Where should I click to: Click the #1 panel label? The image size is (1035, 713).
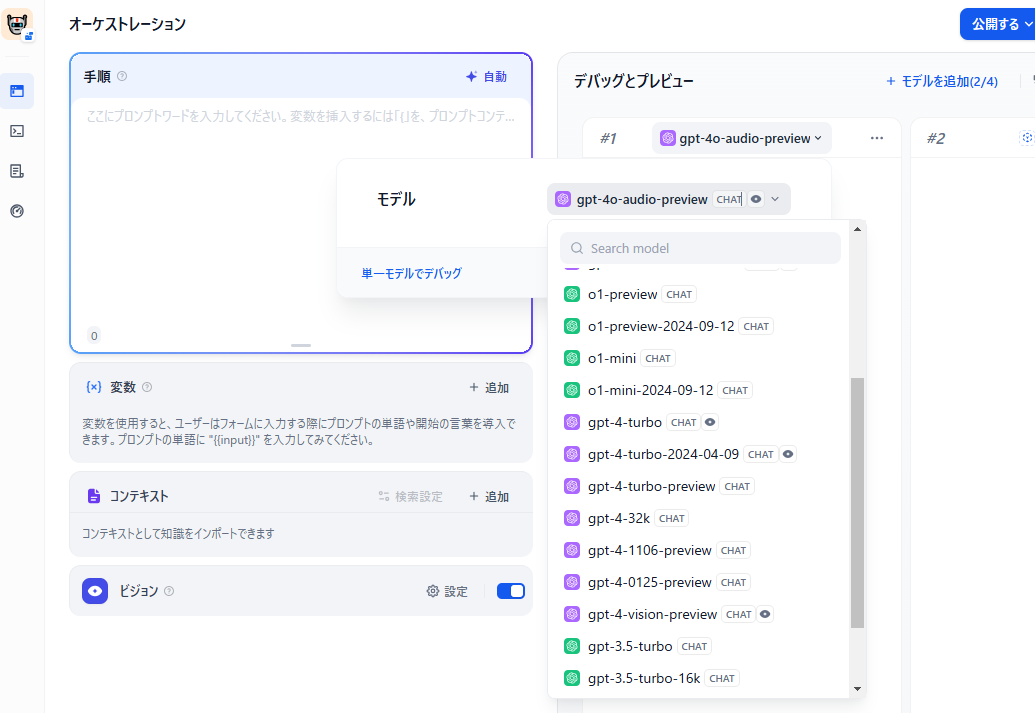tap(608, 138)
